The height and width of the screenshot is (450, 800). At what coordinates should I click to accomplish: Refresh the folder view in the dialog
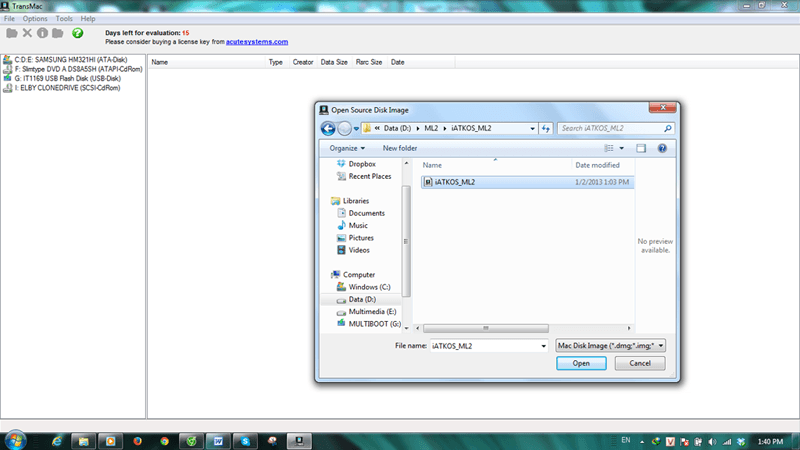[546, 129]
